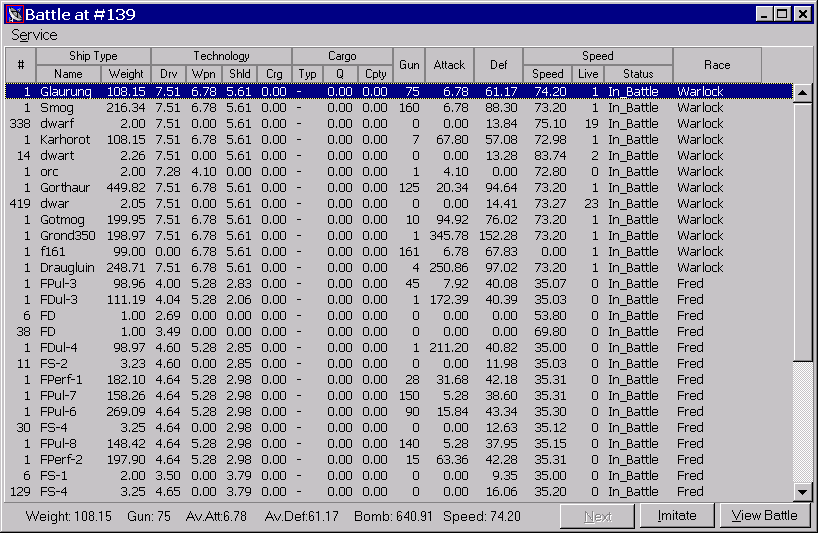
Task: Click the Cpty column header
Action: [x=376, y=74]
